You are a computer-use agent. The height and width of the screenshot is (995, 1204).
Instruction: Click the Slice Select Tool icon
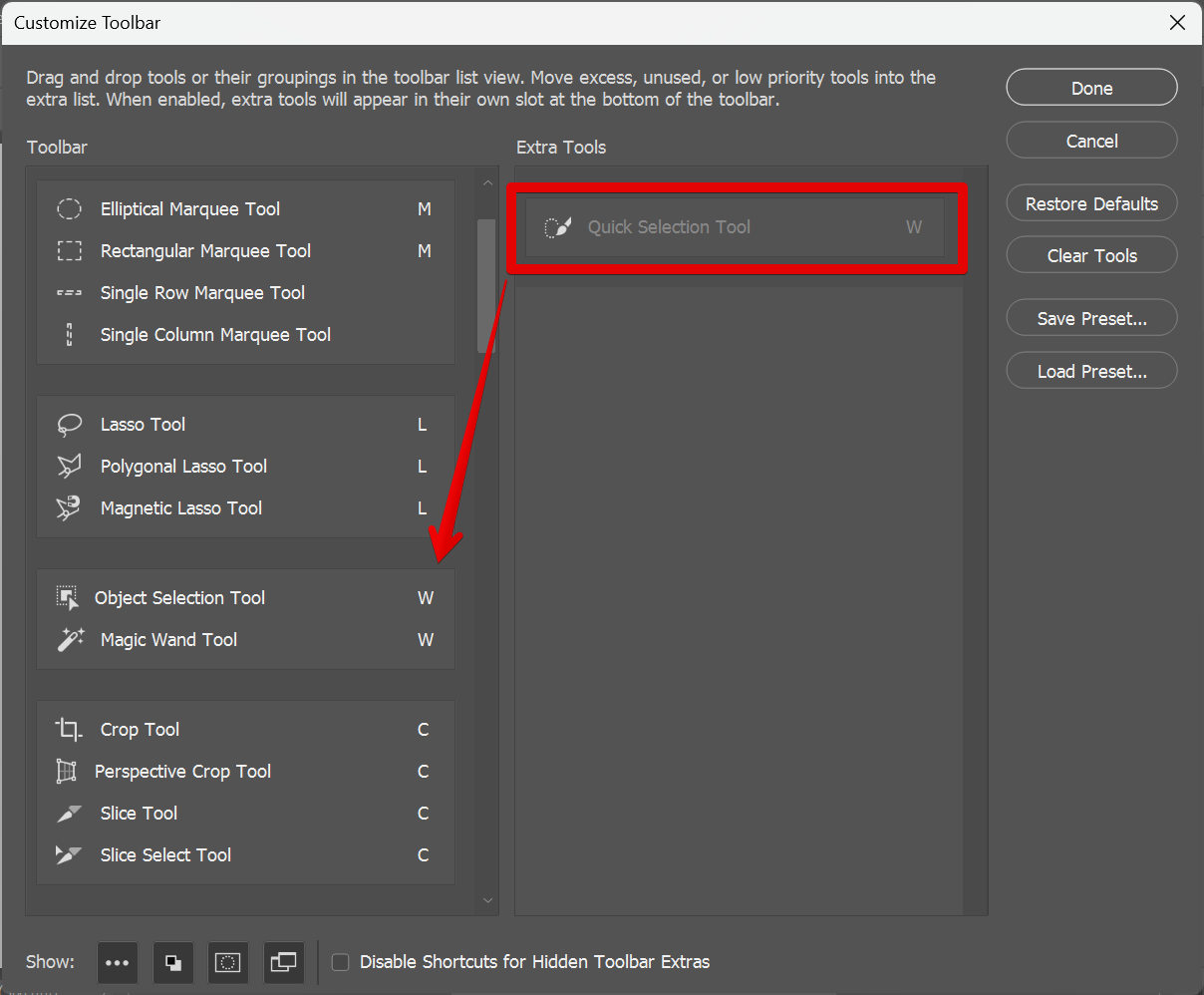(69, 855)
